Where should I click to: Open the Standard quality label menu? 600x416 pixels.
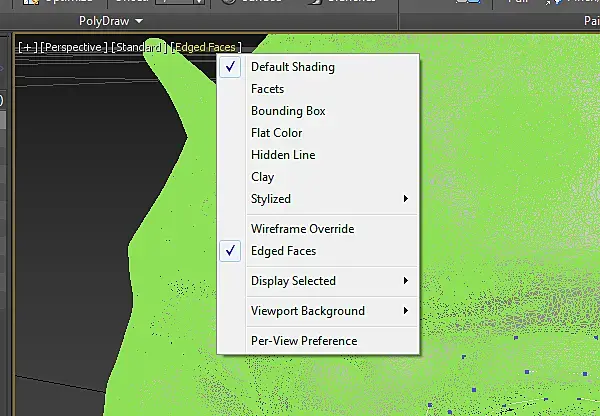[139, 47]
